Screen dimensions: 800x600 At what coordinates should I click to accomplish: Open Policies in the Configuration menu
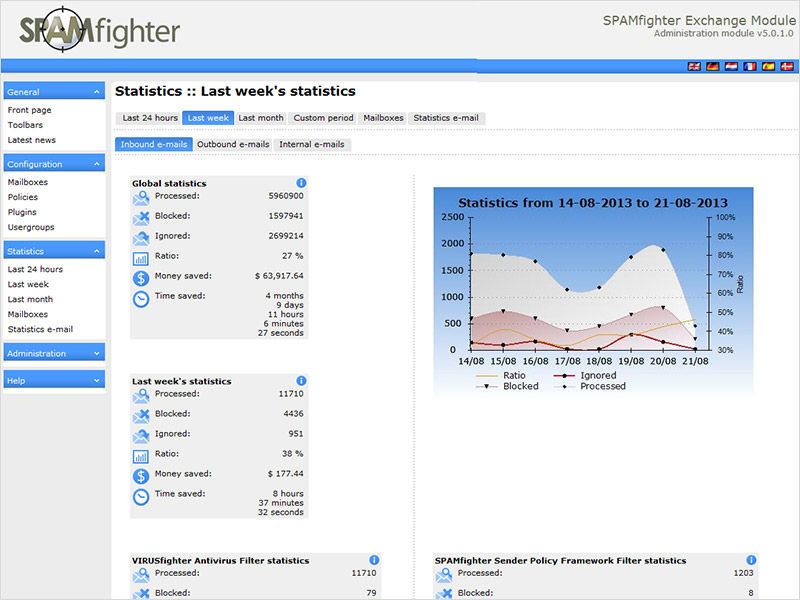pyautogui.click(x=23, y=197)
